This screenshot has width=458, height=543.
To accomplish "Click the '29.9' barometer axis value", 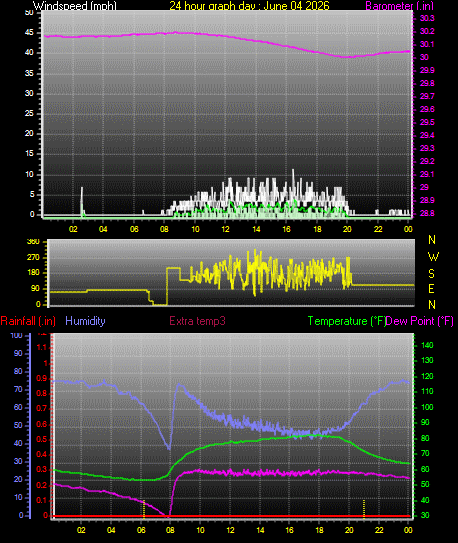I will [x=427, y=70].
